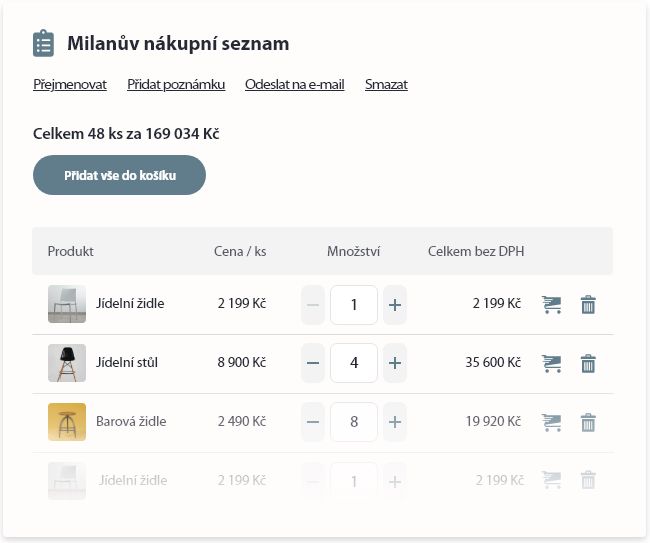Image resolution: width=650 pixels, height=543 pixels.
Task: Add first Jídelní židle row to cart
Action: [551, 304]
